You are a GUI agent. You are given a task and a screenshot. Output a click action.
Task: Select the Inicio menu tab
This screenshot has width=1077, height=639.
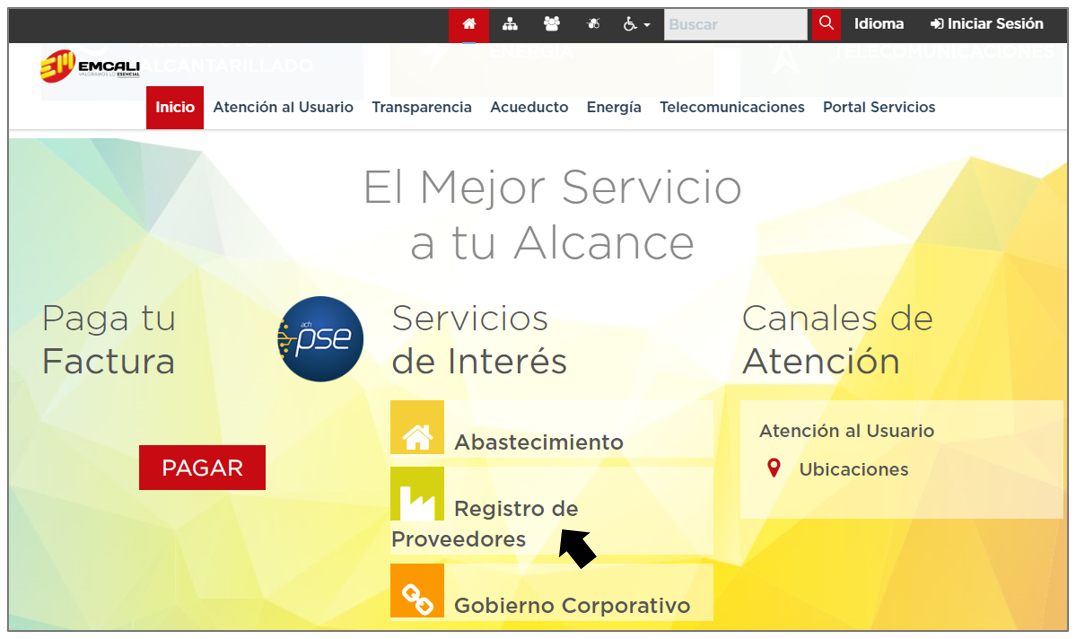tap(175, 107)
